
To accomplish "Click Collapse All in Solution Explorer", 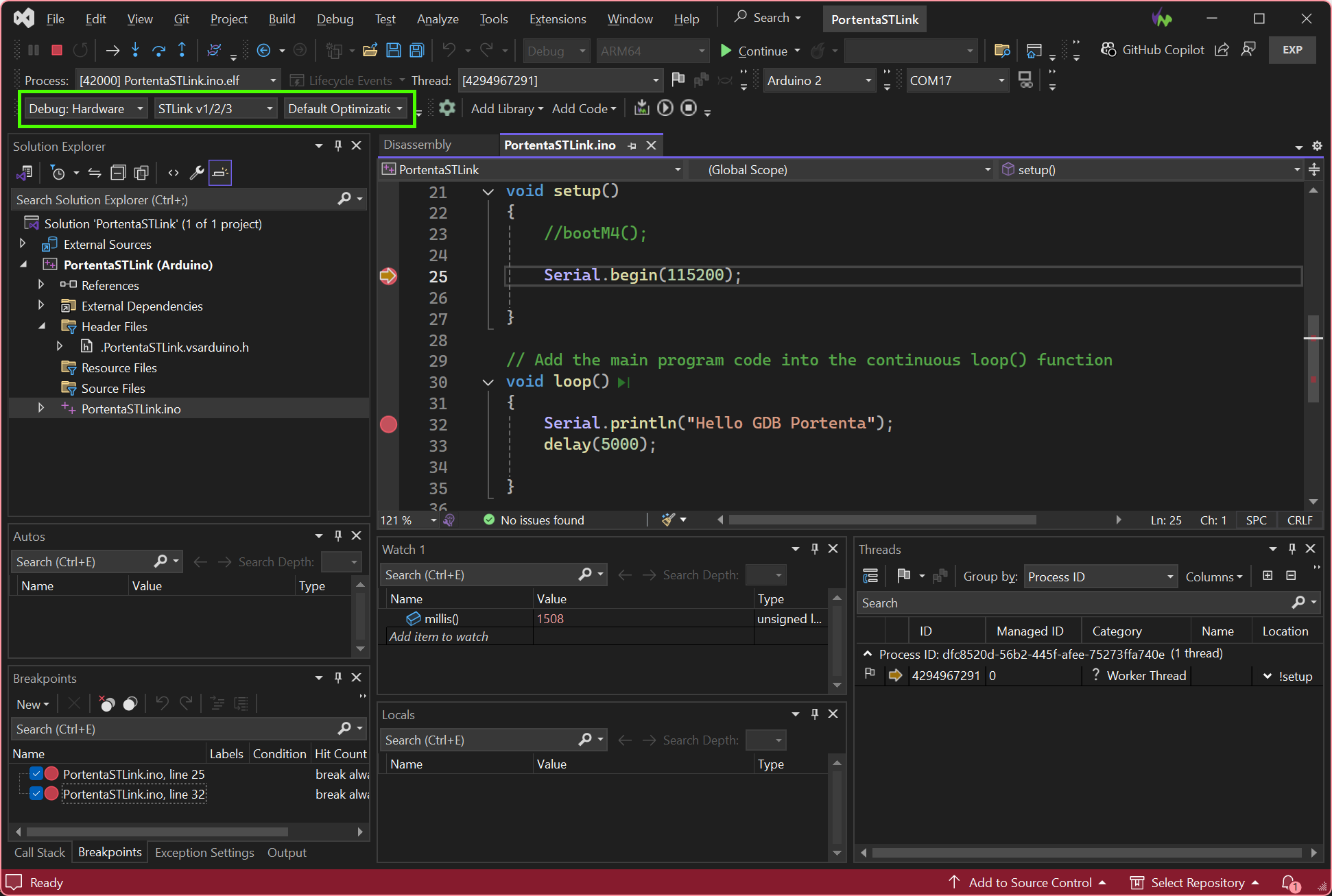I will pyautogui.click(x=118, y=173).
